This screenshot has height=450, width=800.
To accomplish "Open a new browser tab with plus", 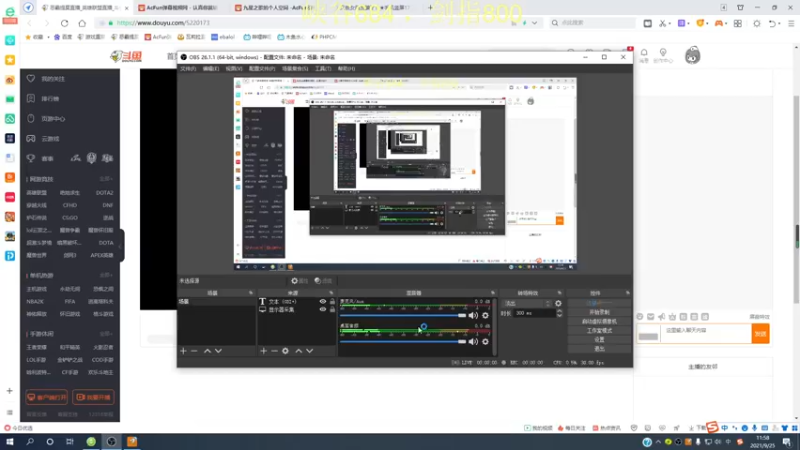I will click(x=430, y=8).
